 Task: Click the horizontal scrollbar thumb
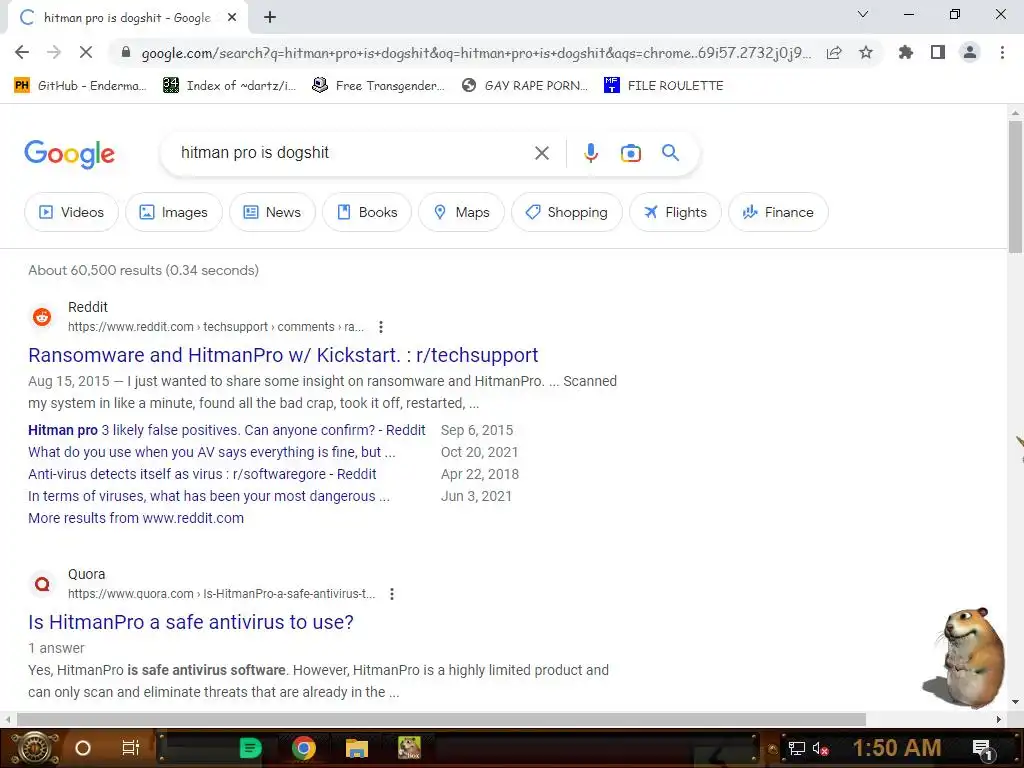(441, 719)
